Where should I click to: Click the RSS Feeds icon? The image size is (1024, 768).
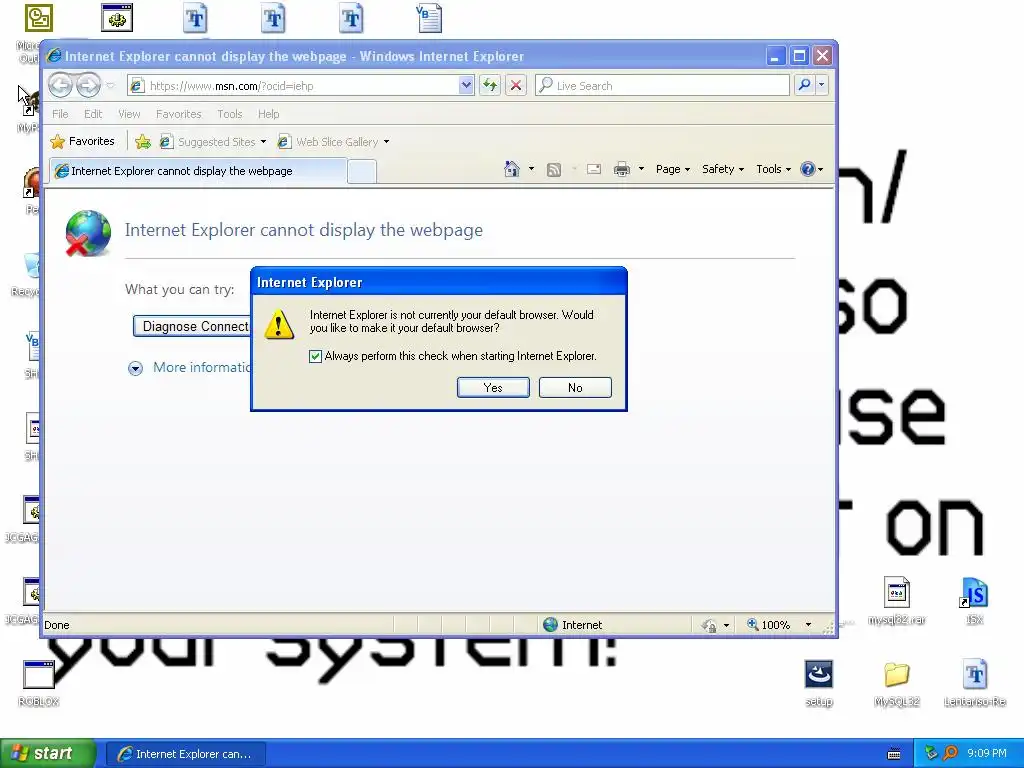pyautogui.click(x=554, y=170)
